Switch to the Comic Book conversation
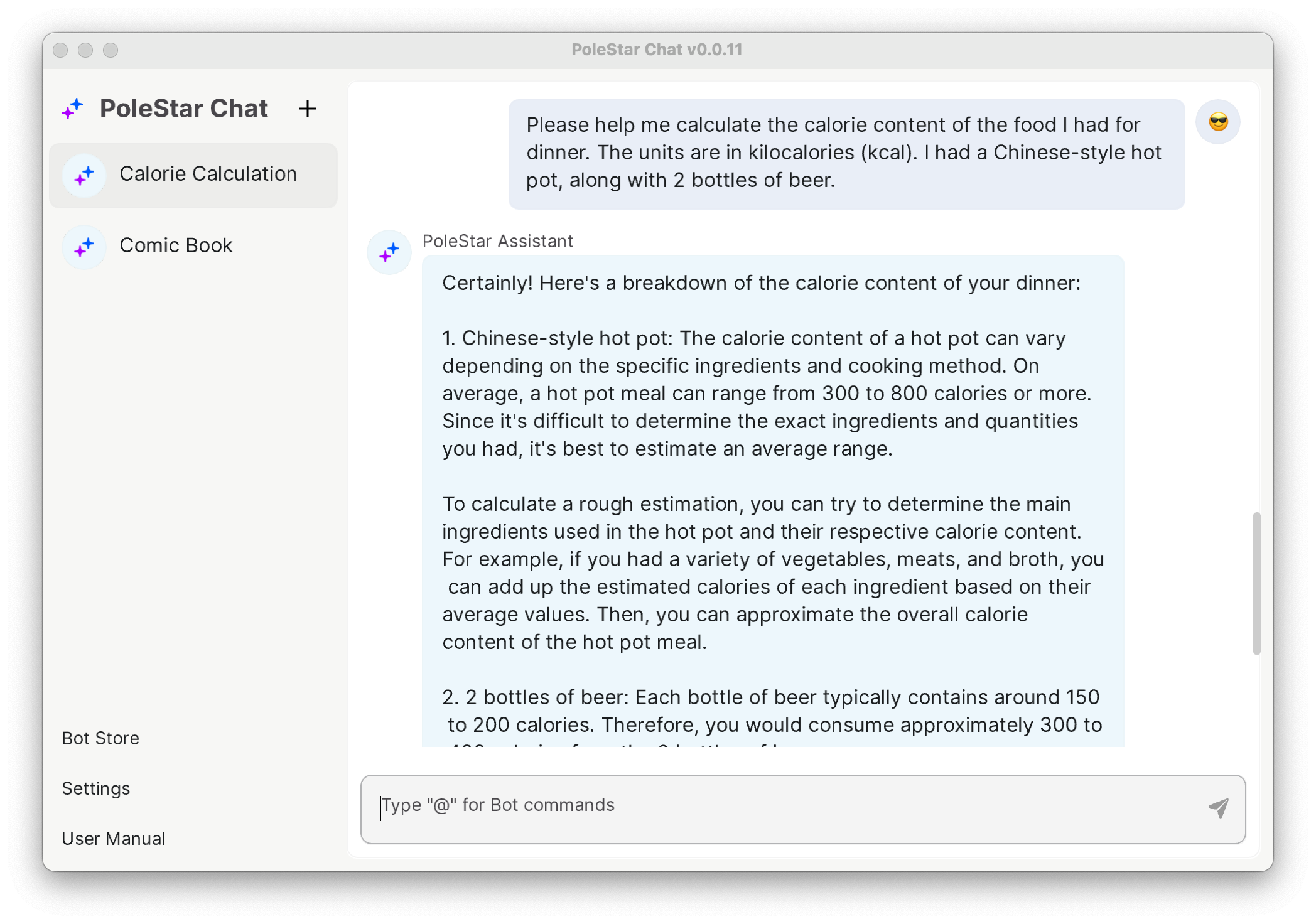1316x924 pixels. (176, 245)
